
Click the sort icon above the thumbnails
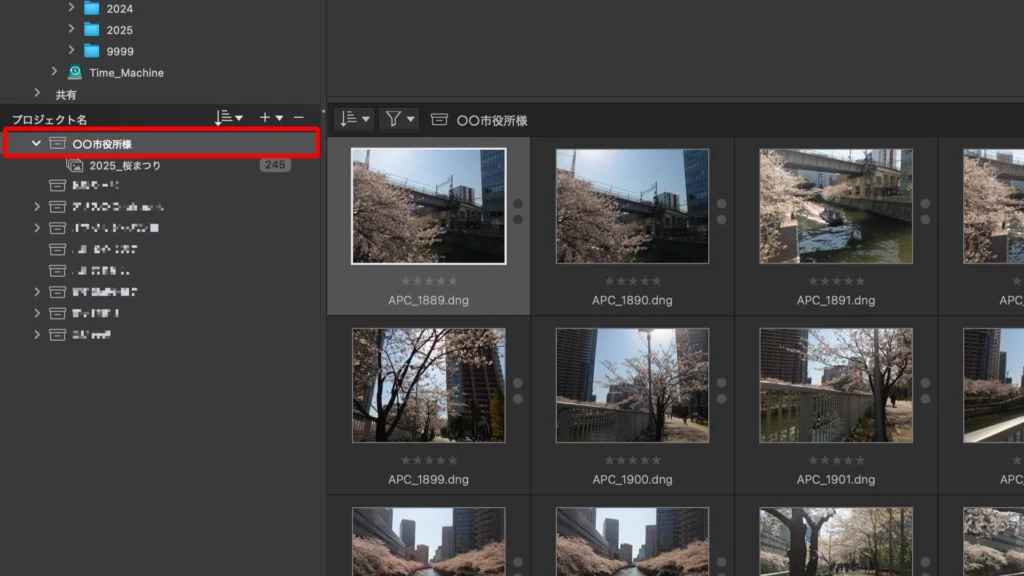click(x=348, y=119)
